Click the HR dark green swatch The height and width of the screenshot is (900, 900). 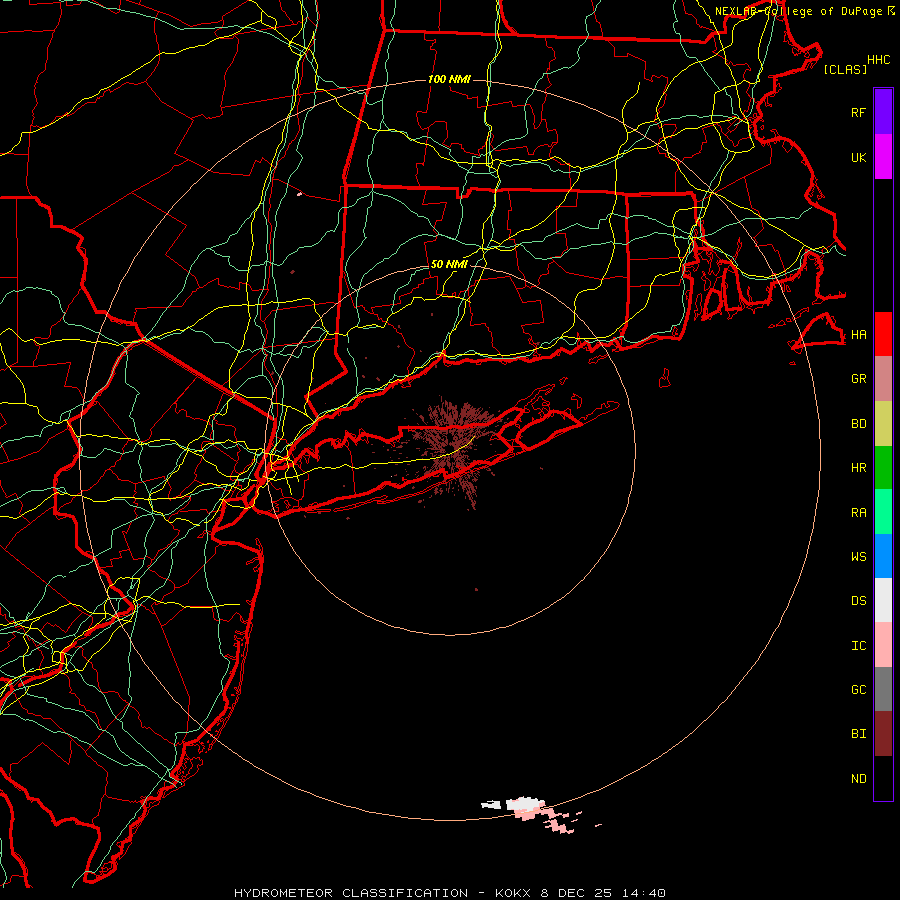(x=883, y=468)
